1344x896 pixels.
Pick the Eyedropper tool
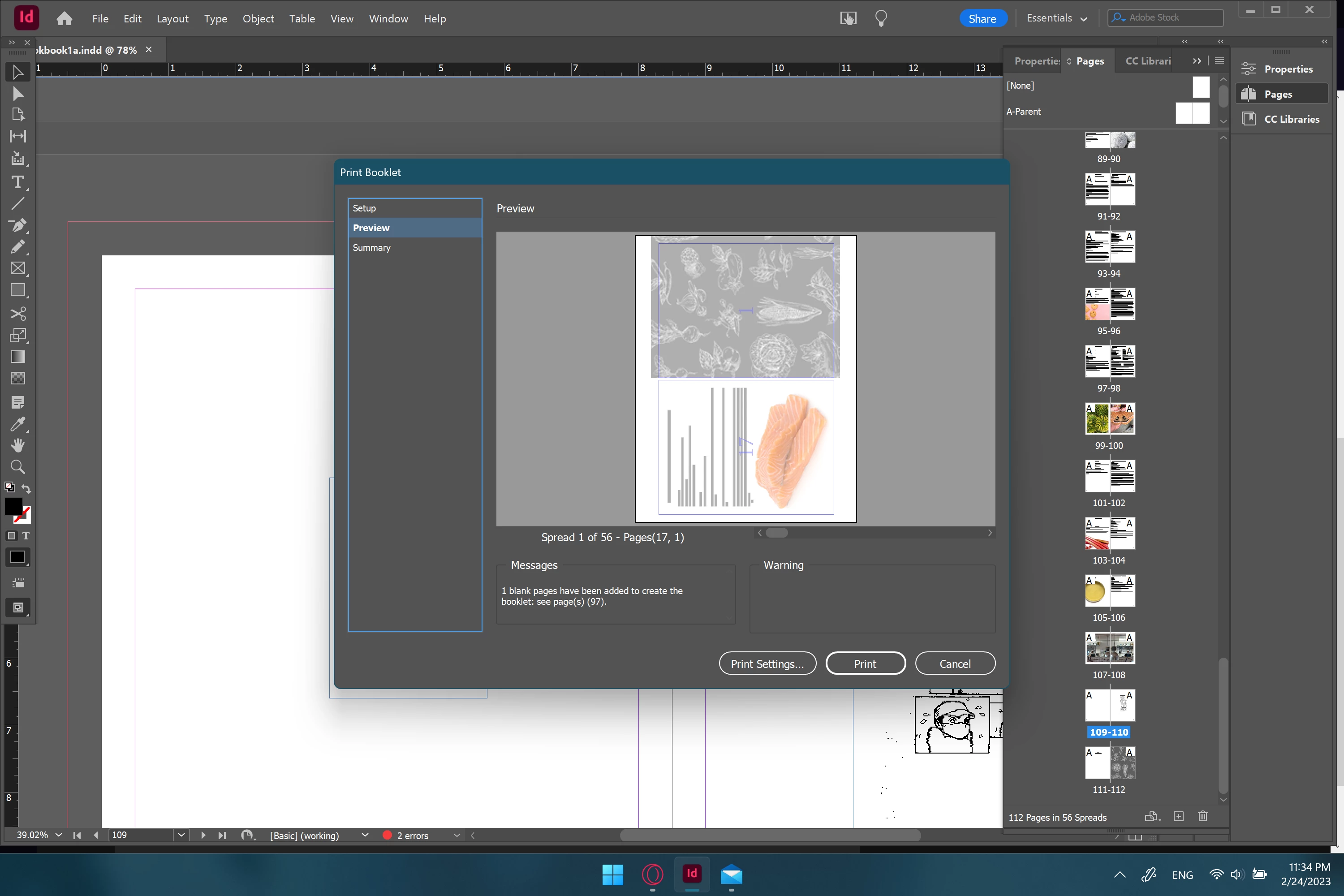tap(18, 424)
